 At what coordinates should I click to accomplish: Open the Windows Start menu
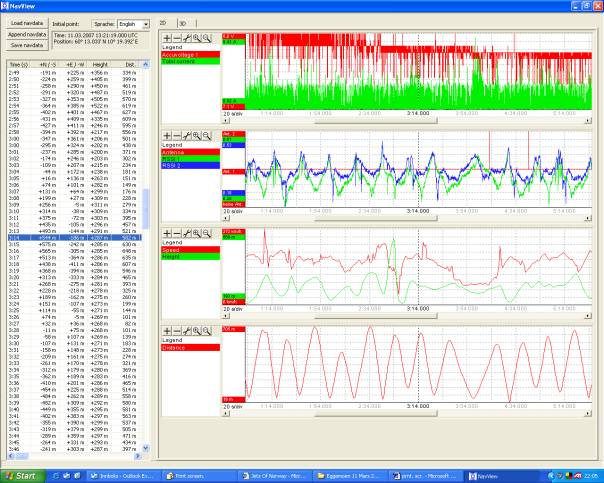click(x=22, y=476)
